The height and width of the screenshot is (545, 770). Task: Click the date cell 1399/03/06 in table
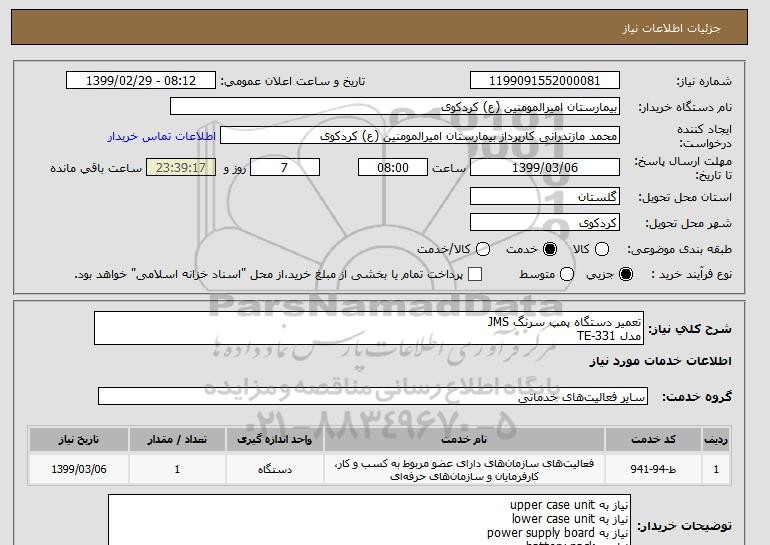click(79, 469)
